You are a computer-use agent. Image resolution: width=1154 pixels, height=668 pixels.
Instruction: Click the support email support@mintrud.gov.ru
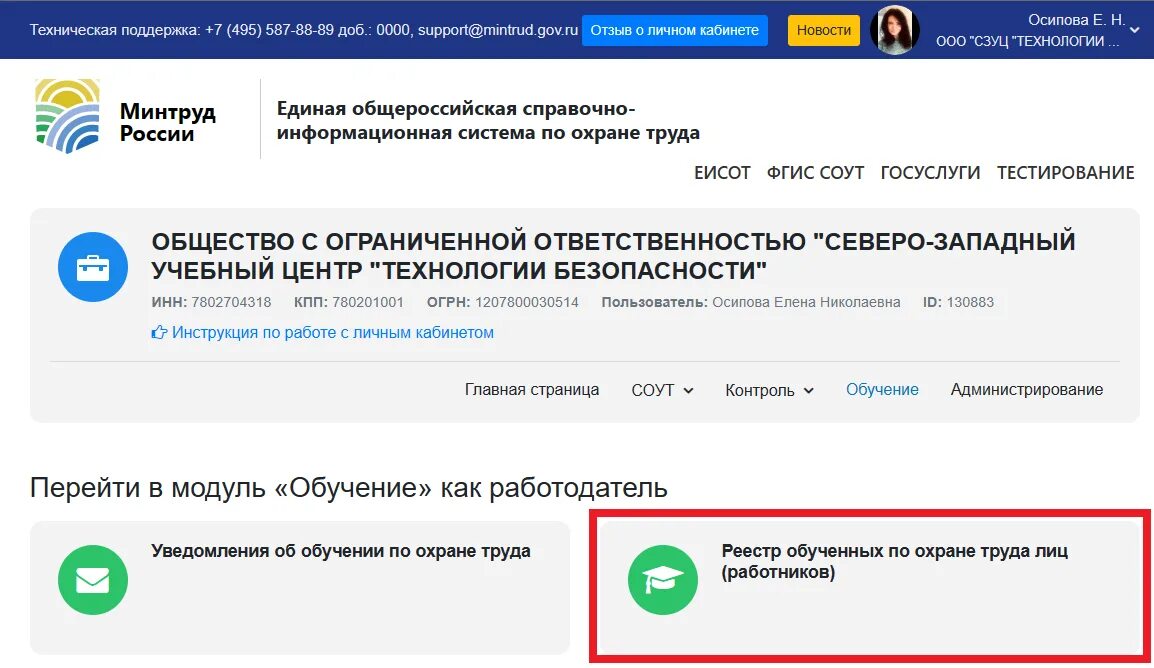498,30
